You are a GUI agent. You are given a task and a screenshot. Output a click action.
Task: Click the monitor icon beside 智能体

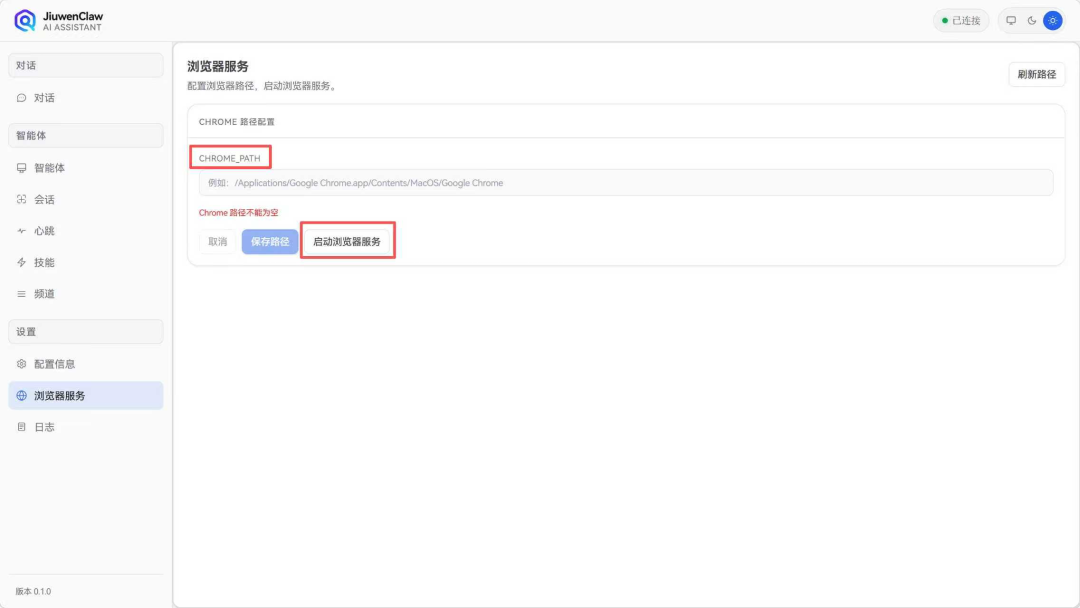(x=21, y=168)
